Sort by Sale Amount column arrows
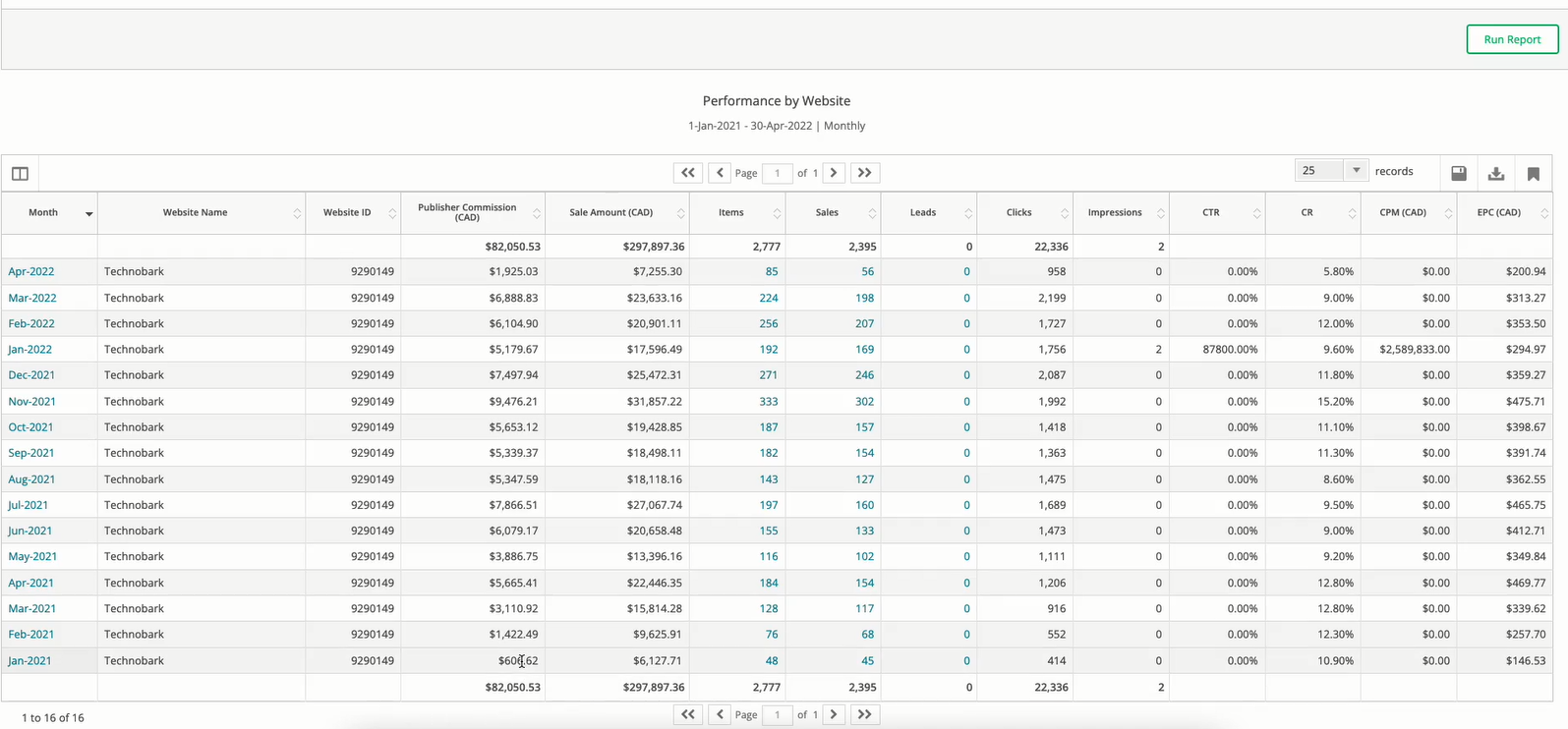The width and height of the screenshot is (1568, 729). point(680,213)
